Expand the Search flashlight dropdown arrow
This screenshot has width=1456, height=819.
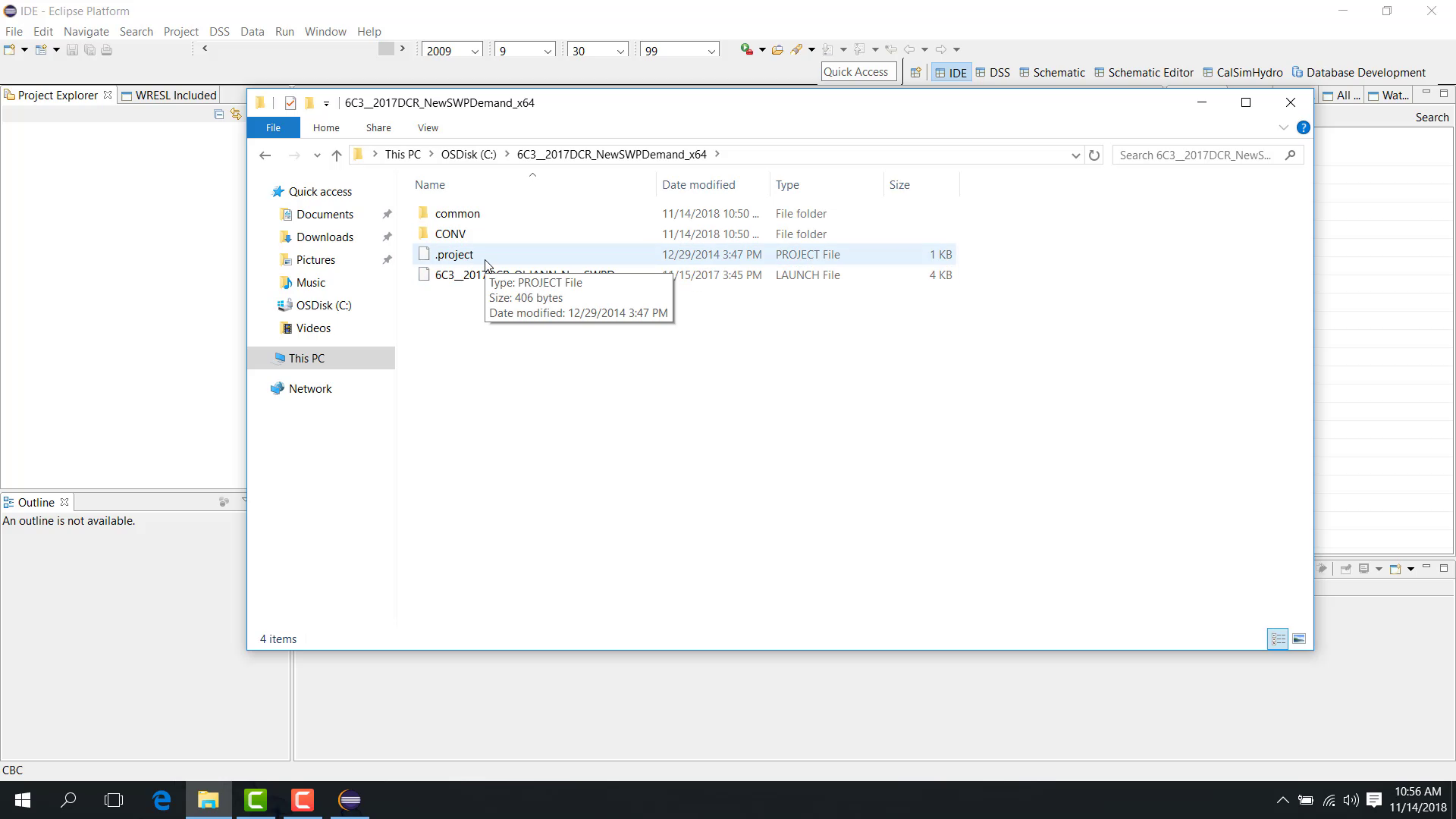[x=811, y=50]
